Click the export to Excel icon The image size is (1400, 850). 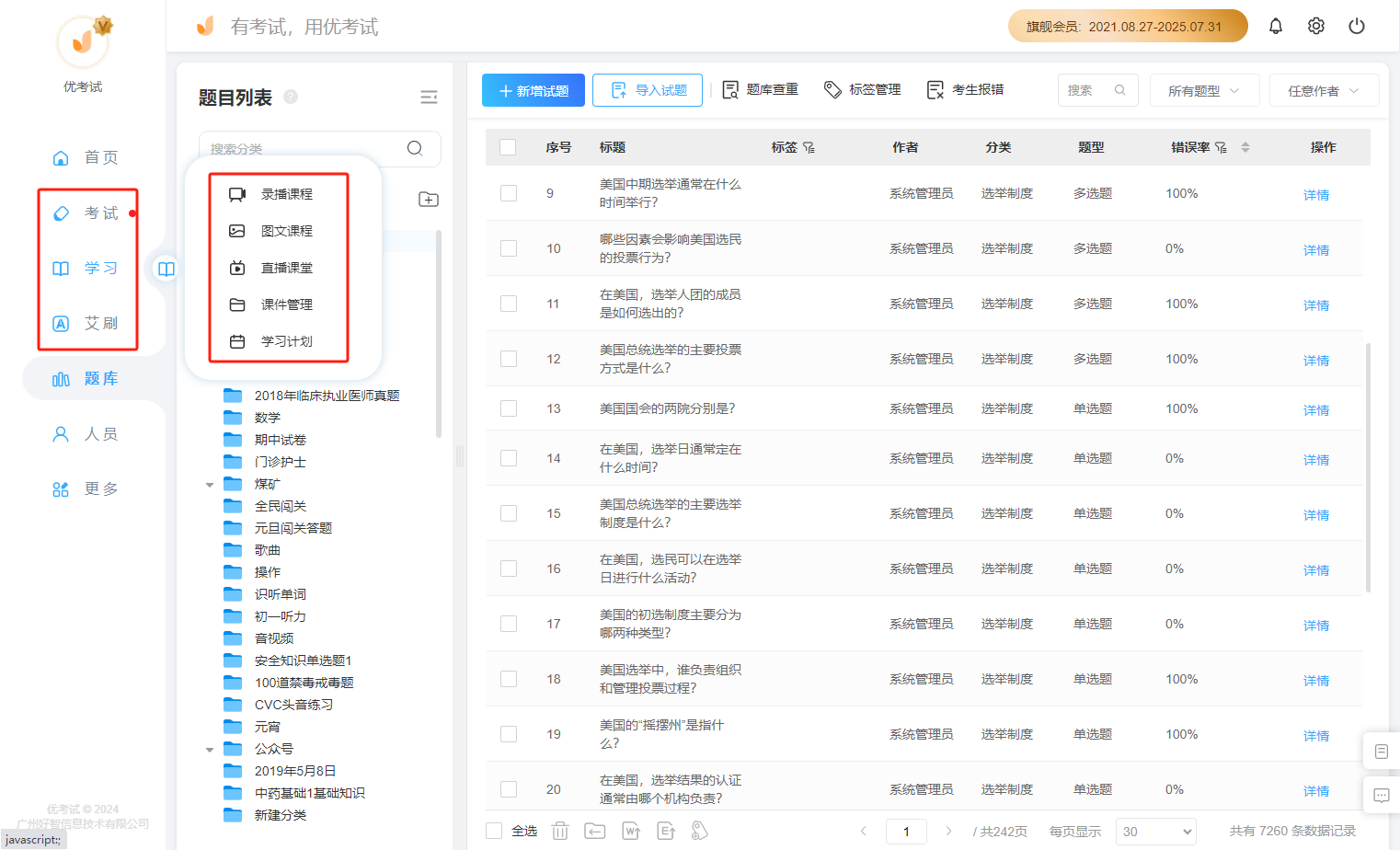click(x=666, y=831)
